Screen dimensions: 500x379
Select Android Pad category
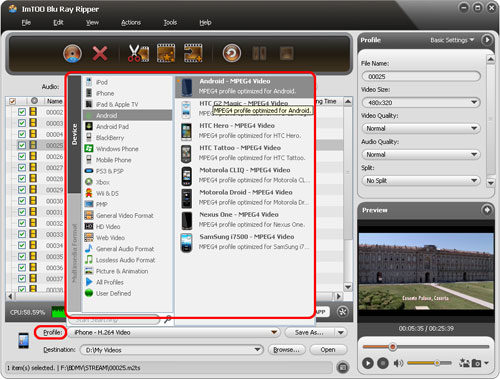(x=127, y=127)
